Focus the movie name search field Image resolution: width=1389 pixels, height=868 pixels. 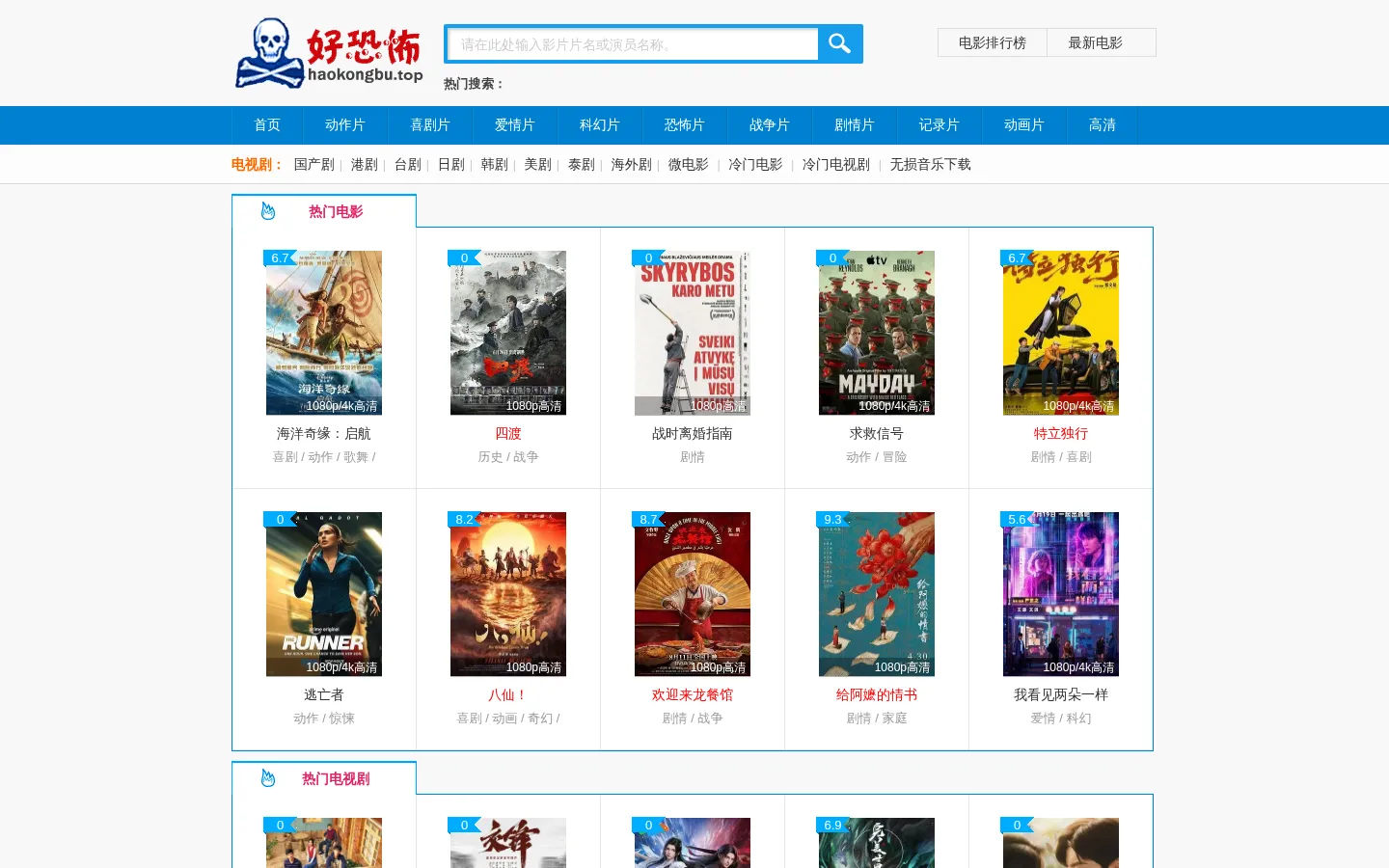(633, 44)
